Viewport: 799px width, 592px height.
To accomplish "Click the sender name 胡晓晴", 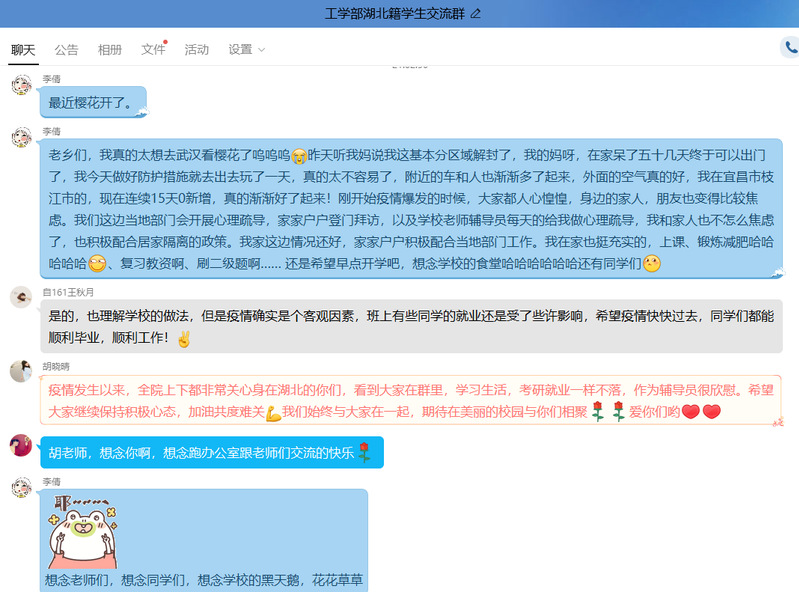I will point(56,366).
